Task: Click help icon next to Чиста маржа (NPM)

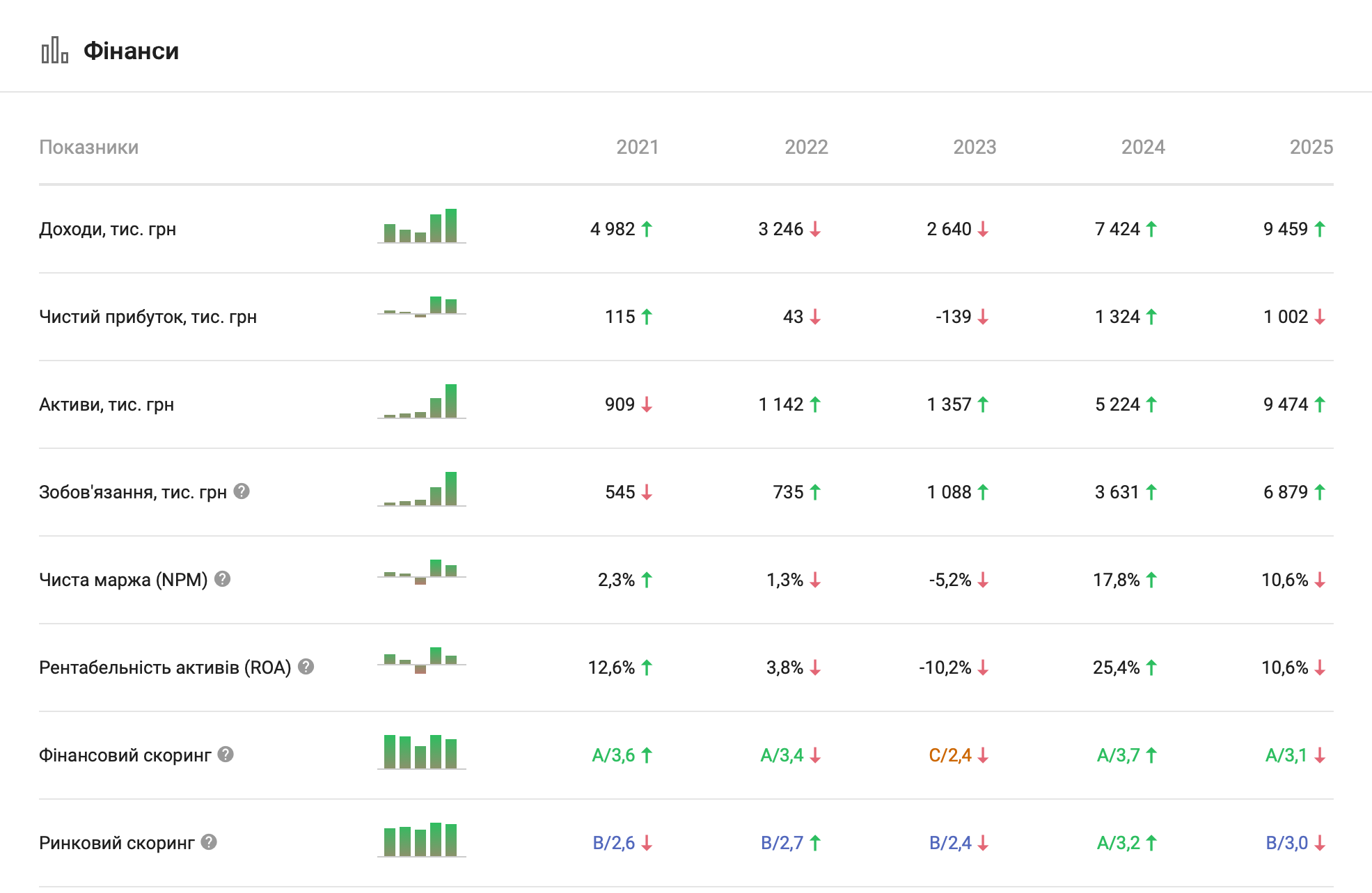Action: [222, 579]
